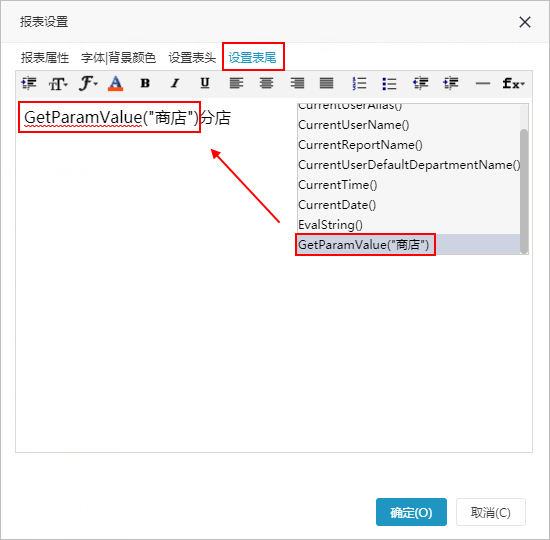This screenshot has height=540, width=550.
Task: Align text to the left
Action: pyautogui.click(x=236, y=84)
